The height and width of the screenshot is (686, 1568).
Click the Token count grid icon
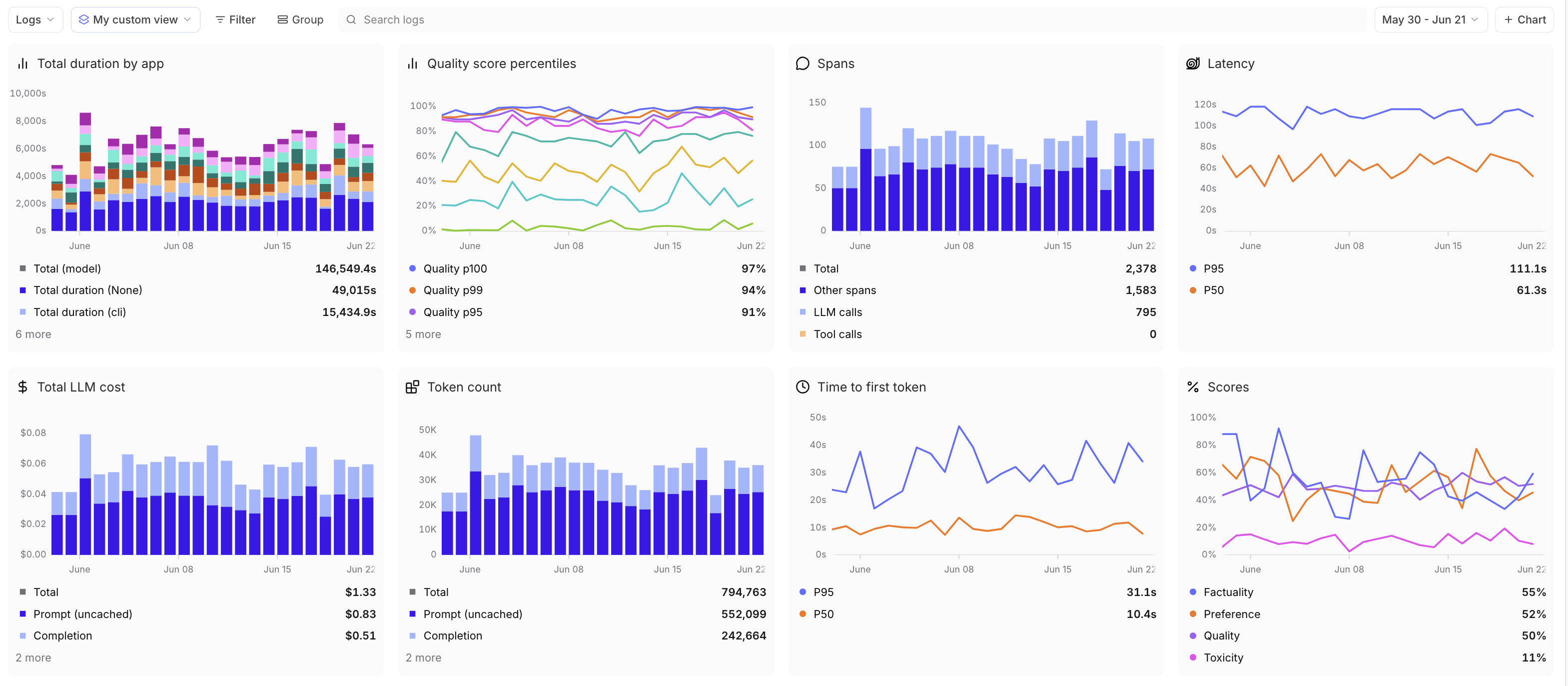click(x=413, y=387)
